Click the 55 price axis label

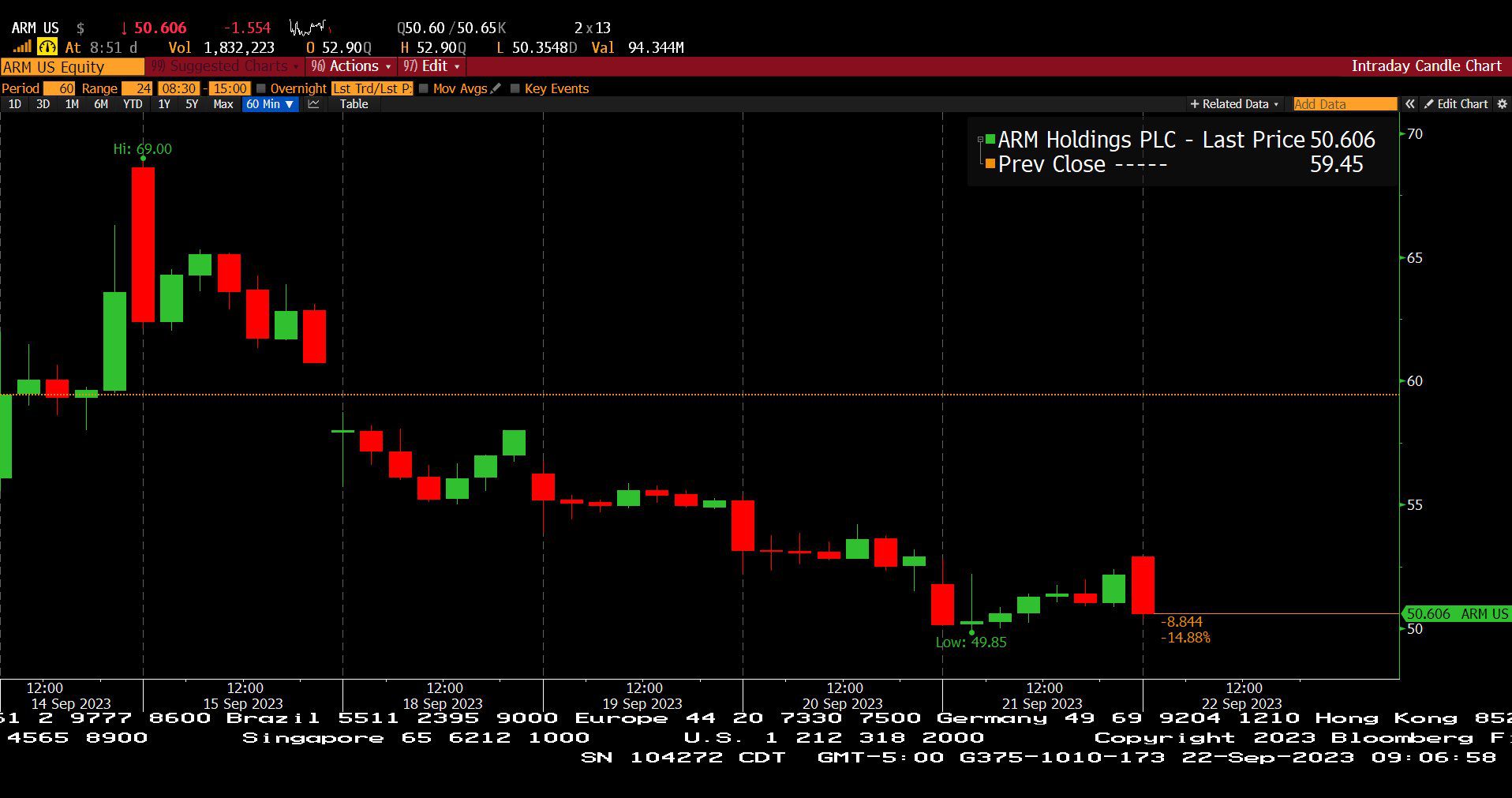click(x=1415, y=505)
